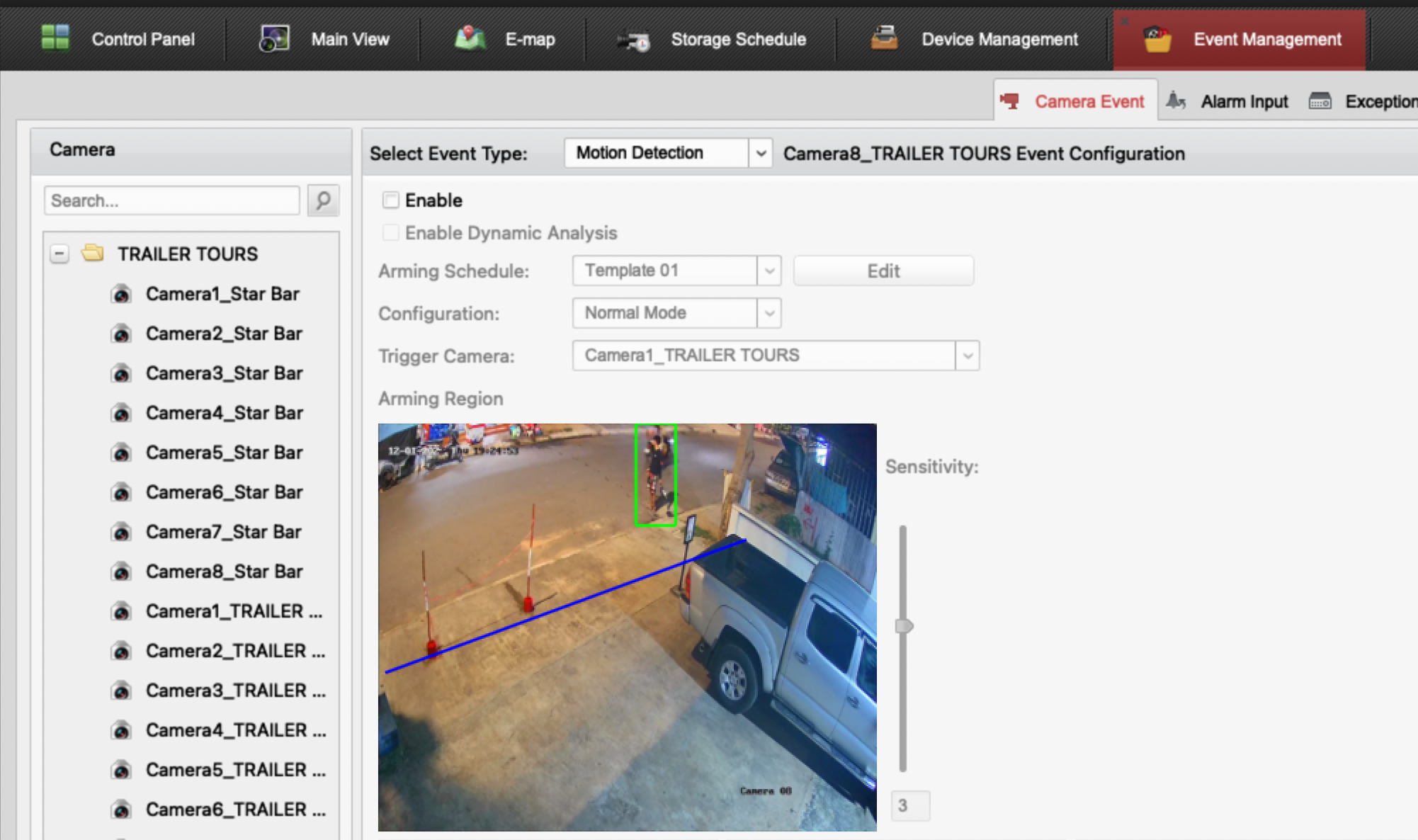Tick the Enable checkbox
The height and width of the screenshot is (840, 1418).
[390, 200]
